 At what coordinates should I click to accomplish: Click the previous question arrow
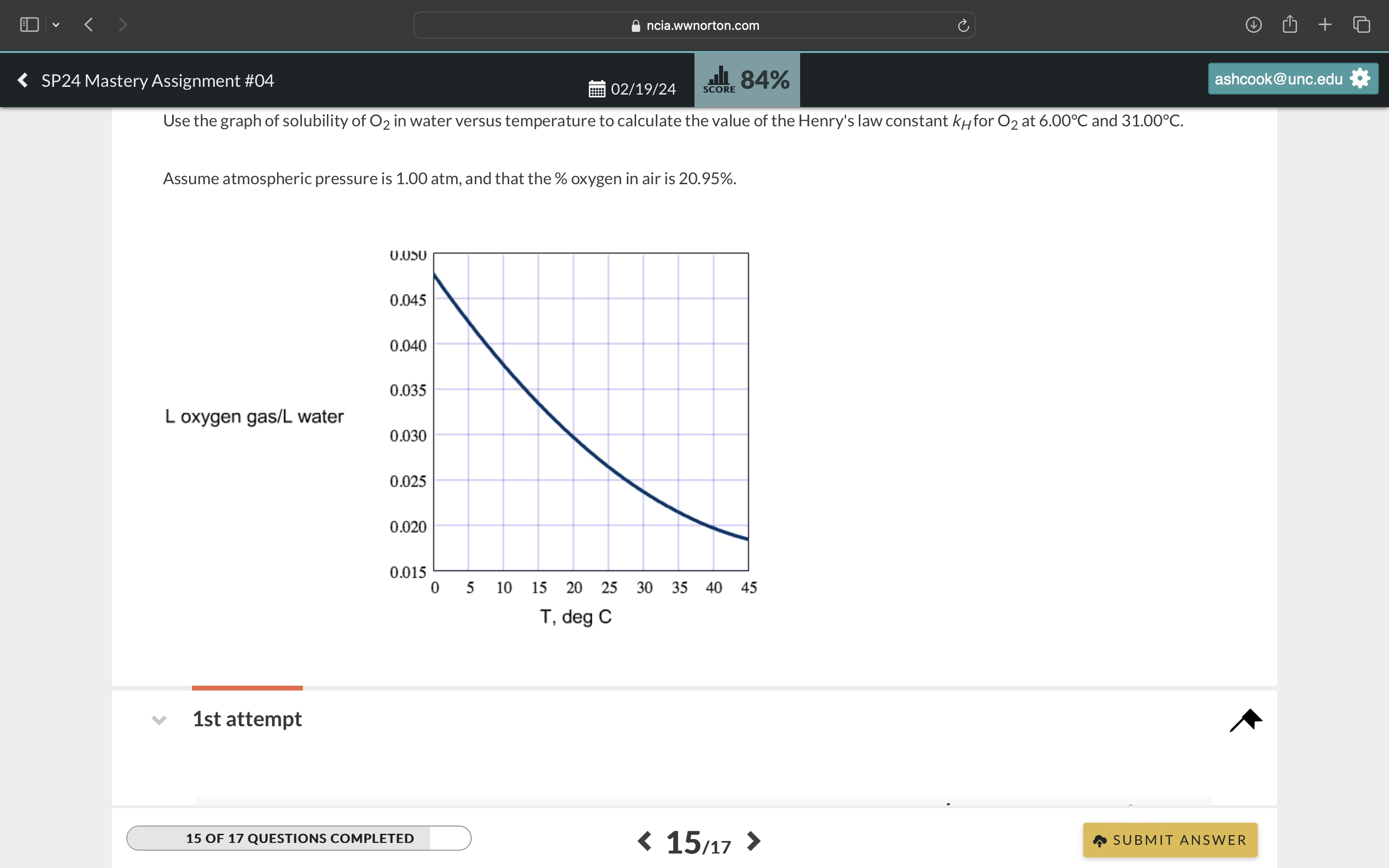(644, 841)
